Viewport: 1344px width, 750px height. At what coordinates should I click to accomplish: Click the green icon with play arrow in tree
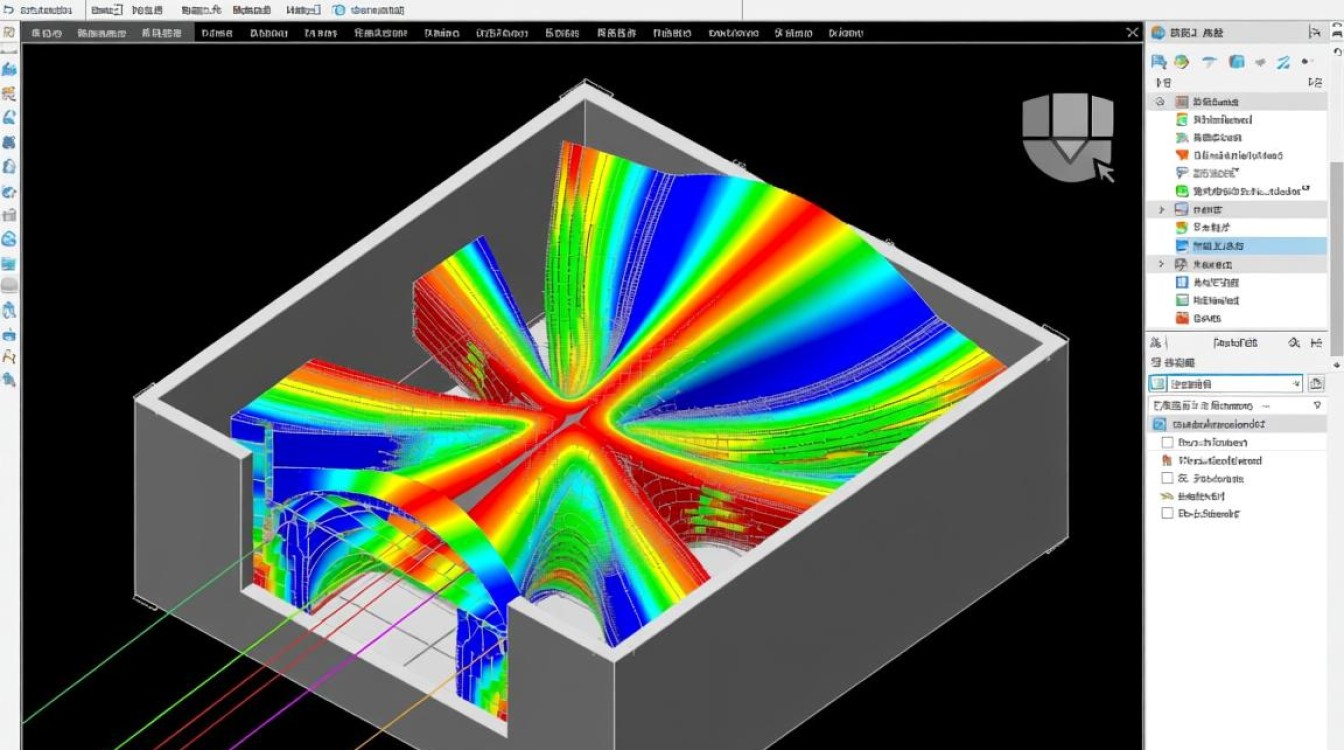(1182, 191)
